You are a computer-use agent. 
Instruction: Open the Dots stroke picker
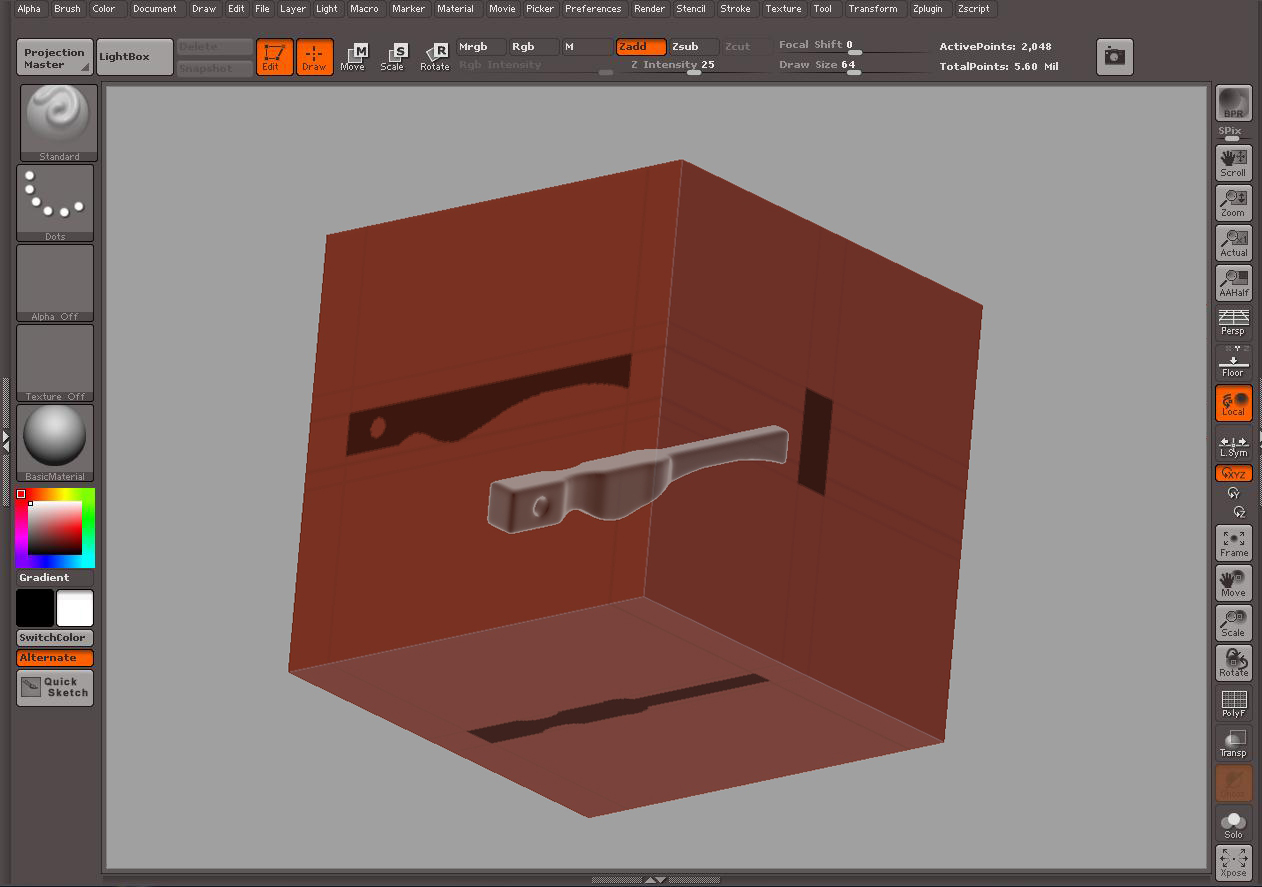[x=56, y=202]
